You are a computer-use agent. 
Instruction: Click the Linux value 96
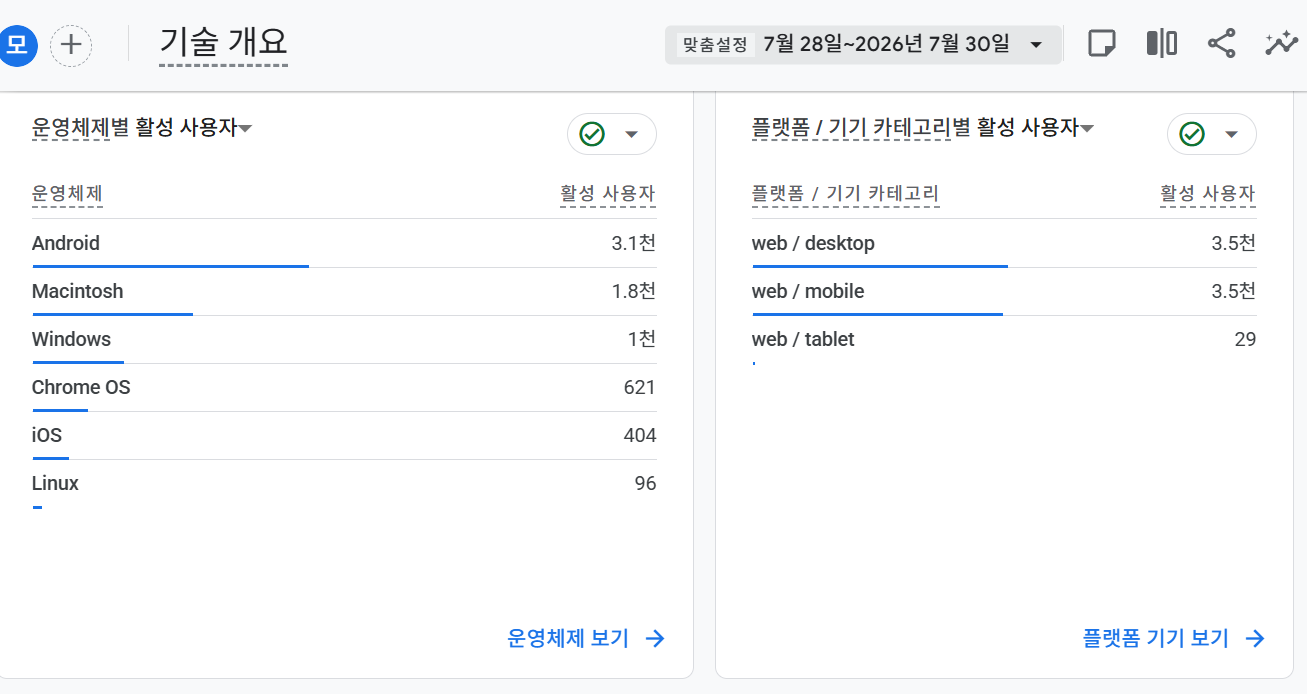(x=645, y=483)
